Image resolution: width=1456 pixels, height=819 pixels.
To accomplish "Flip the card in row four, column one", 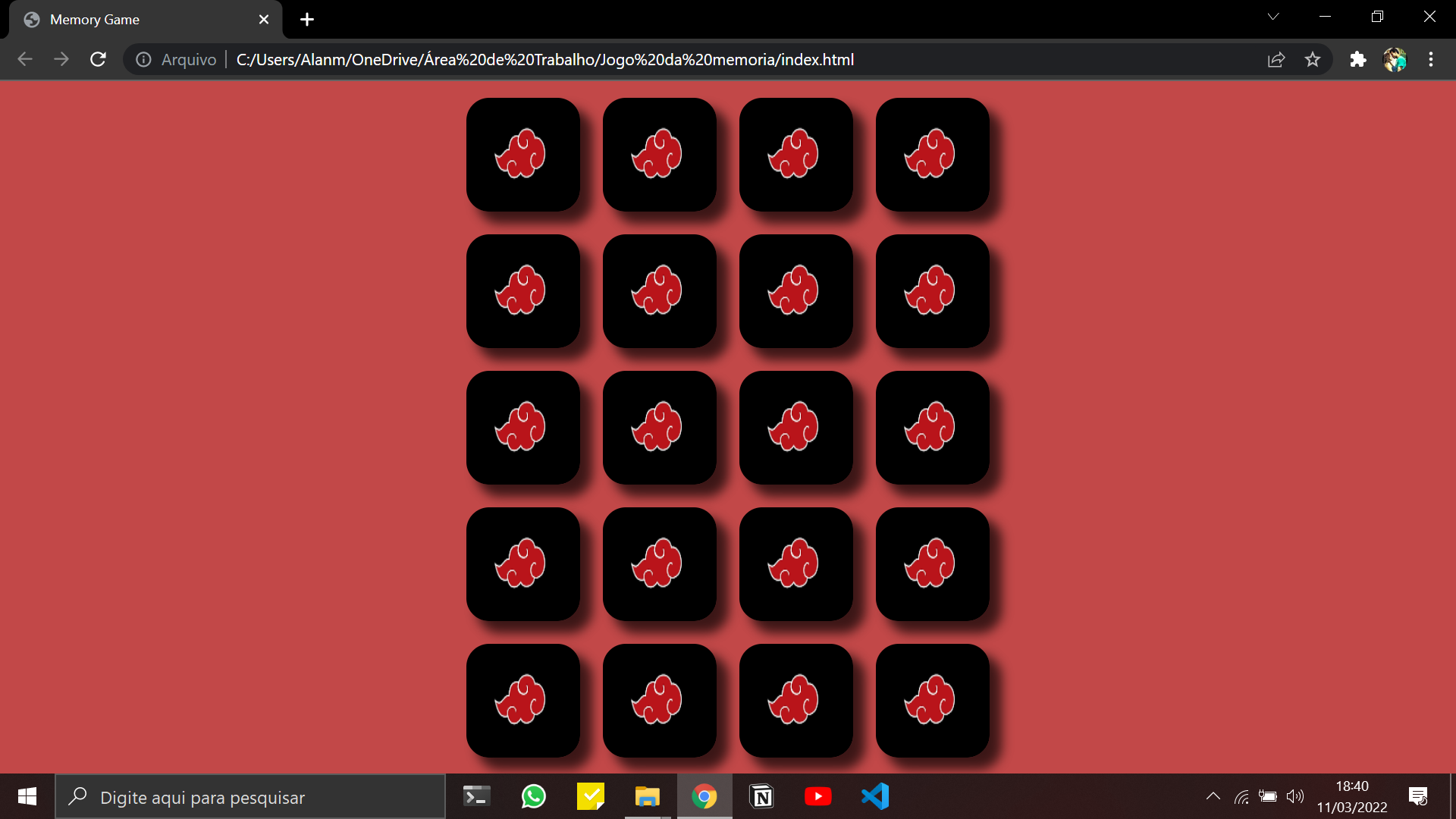I will pyautogui.click(x=523, y=564).
